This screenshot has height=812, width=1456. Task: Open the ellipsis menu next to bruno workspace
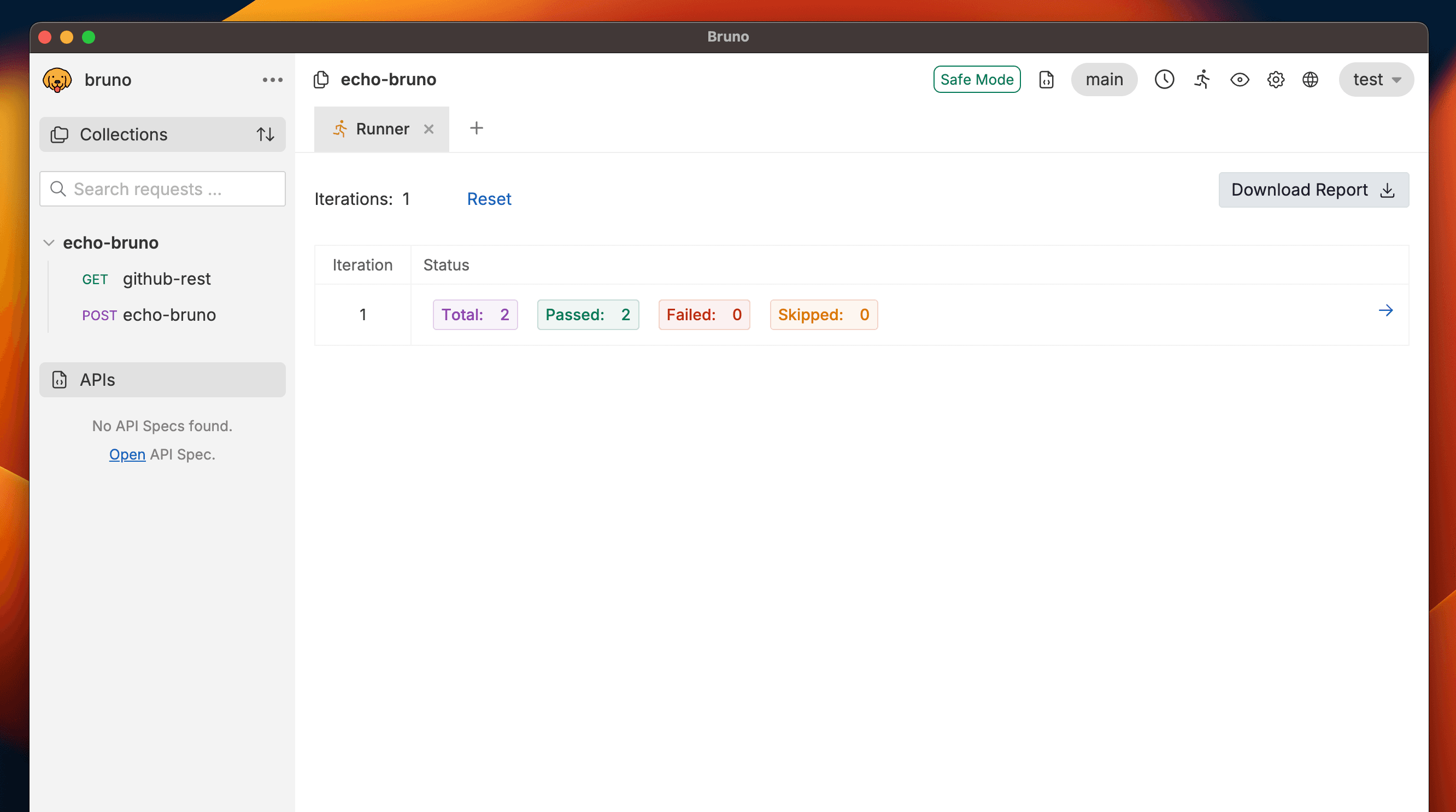[272, 80]
